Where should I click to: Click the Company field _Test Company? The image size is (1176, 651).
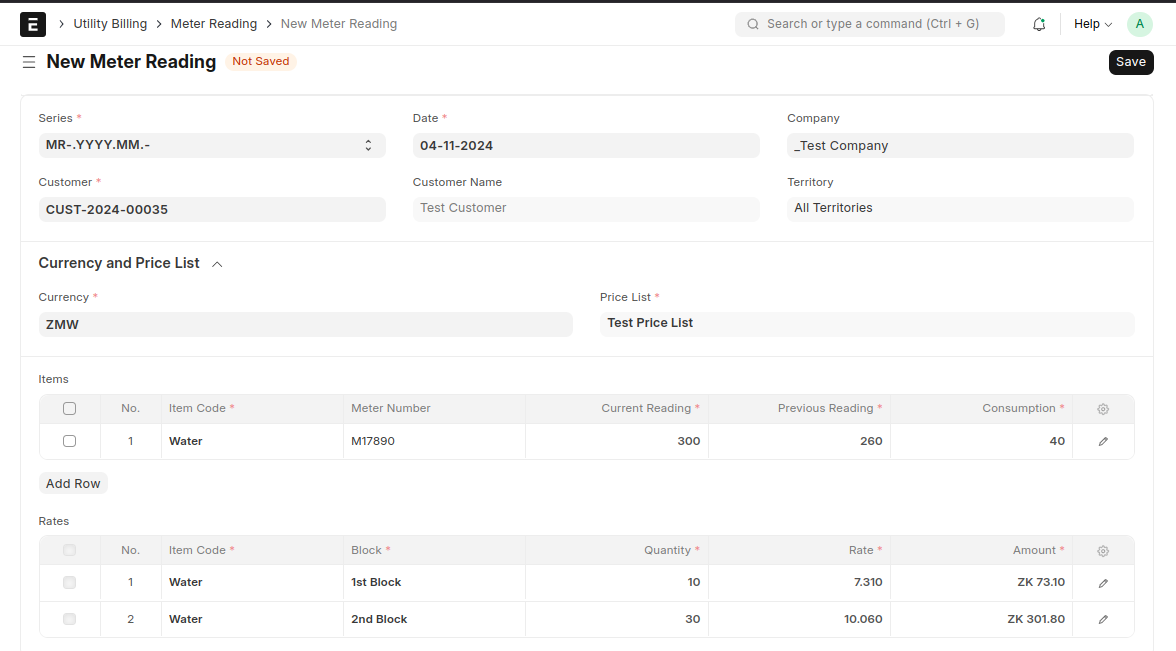pos(960,146)
